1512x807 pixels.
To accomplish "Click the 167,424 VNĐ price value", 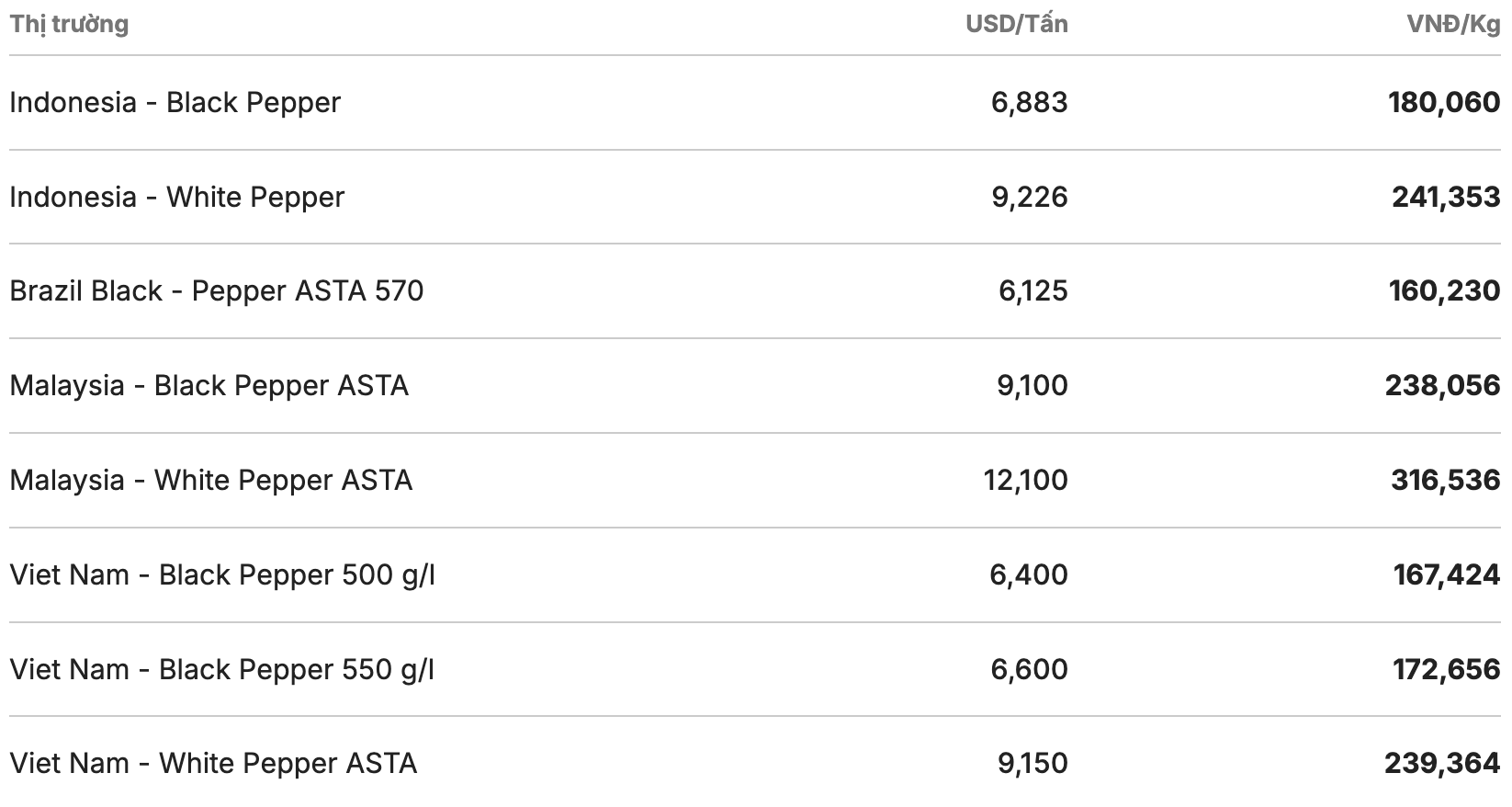I will pos(1446,574).
